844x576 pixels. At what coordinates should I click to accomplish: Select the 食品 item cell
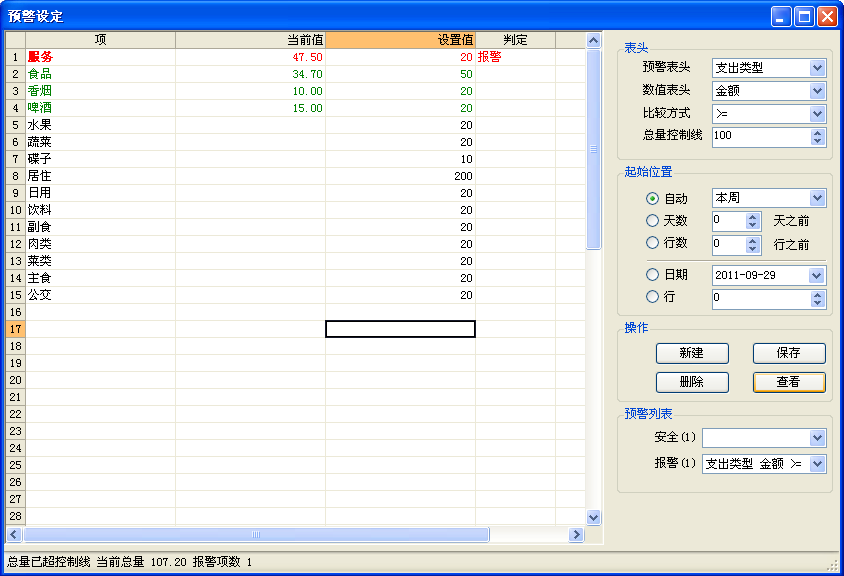coord(101,74)
